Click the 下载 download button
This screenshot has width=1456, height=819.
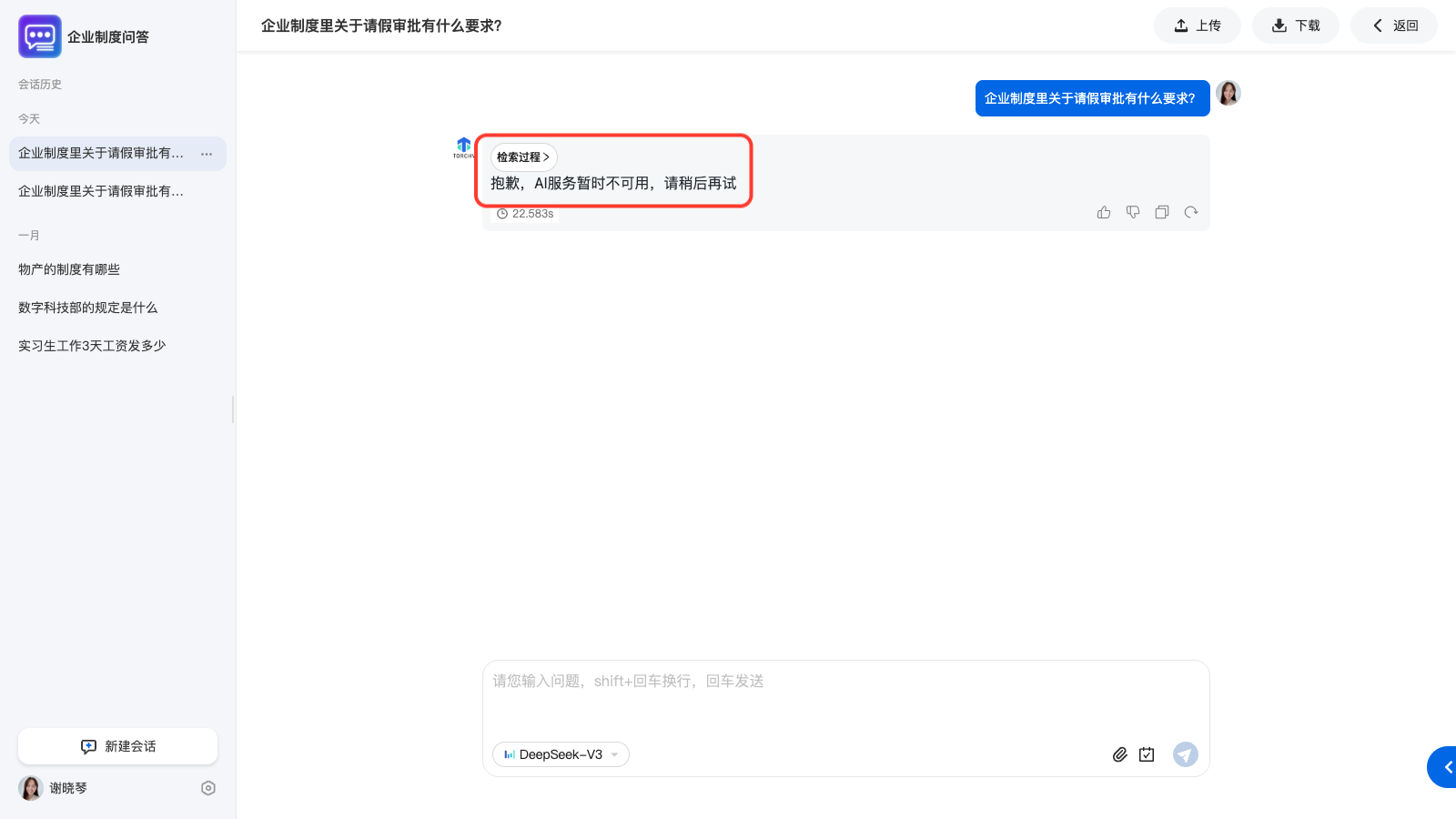pyautogui.click(x=1295, y=25)
